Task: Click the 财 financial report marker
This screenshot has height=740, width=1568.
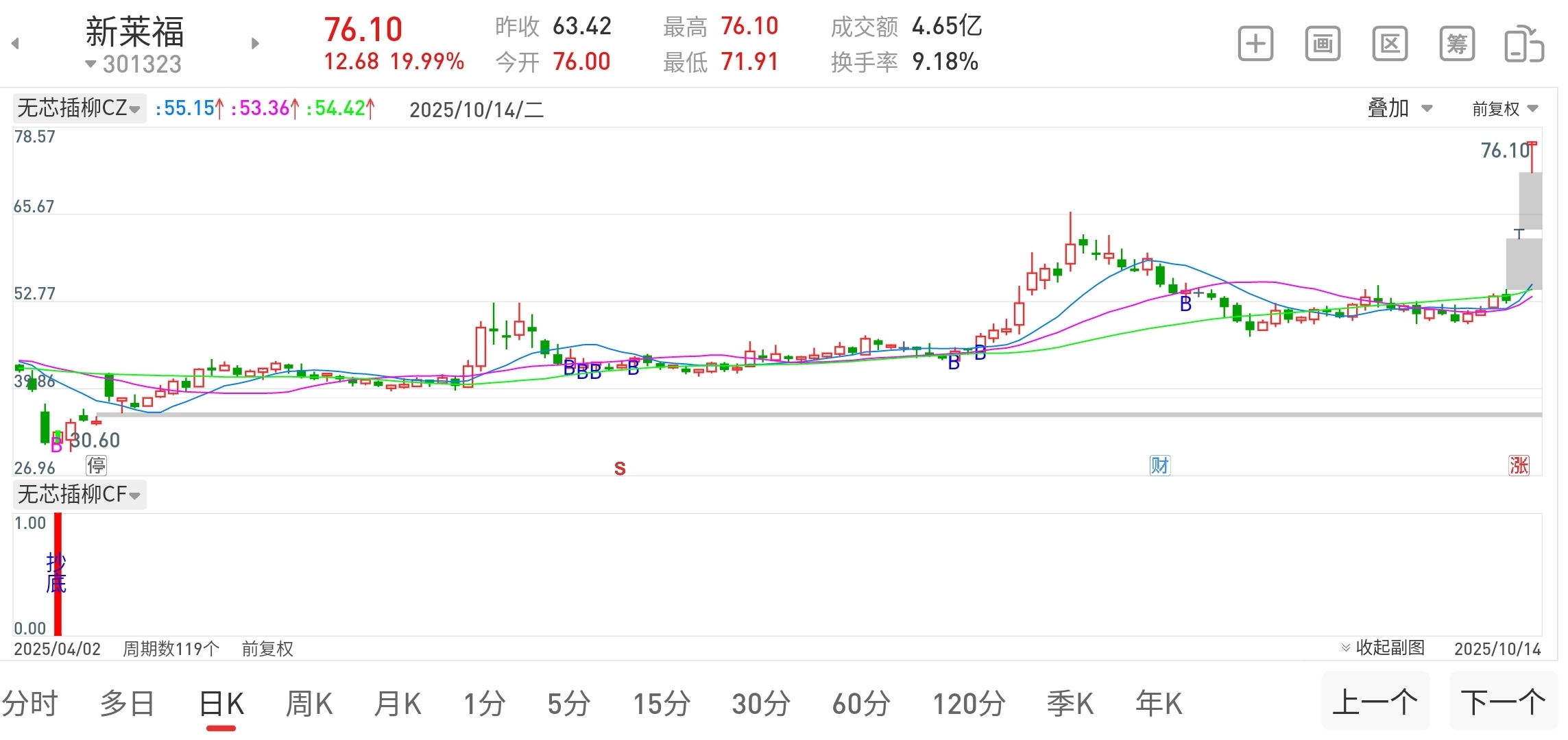Action: pyautogui.click(x=1159, y=465)
